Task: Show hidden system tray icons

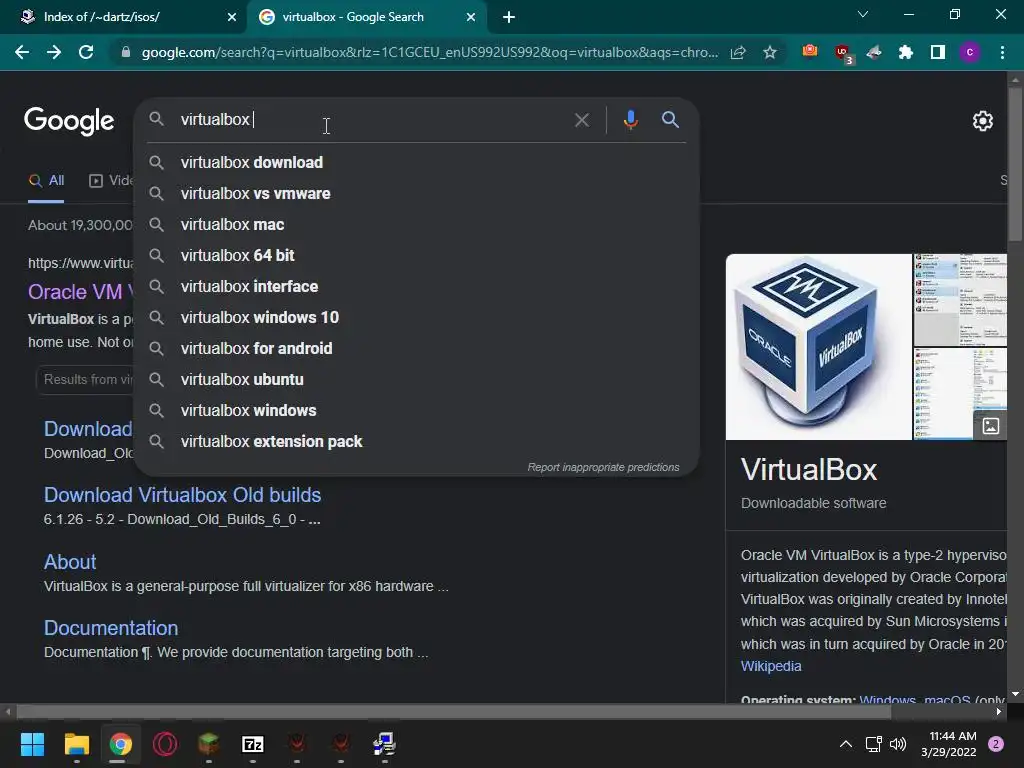Action: tap(846, 744)
